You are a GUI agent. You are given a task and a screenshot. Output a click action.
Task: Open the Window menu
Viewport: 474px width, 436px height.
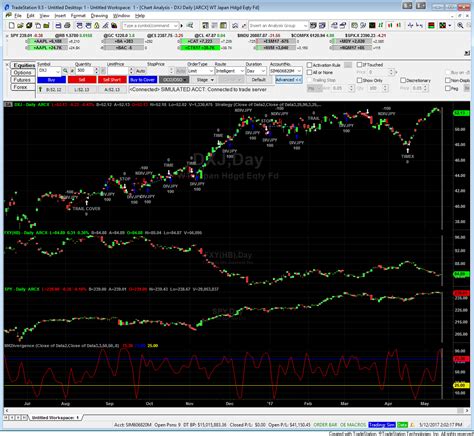[121, 16]
